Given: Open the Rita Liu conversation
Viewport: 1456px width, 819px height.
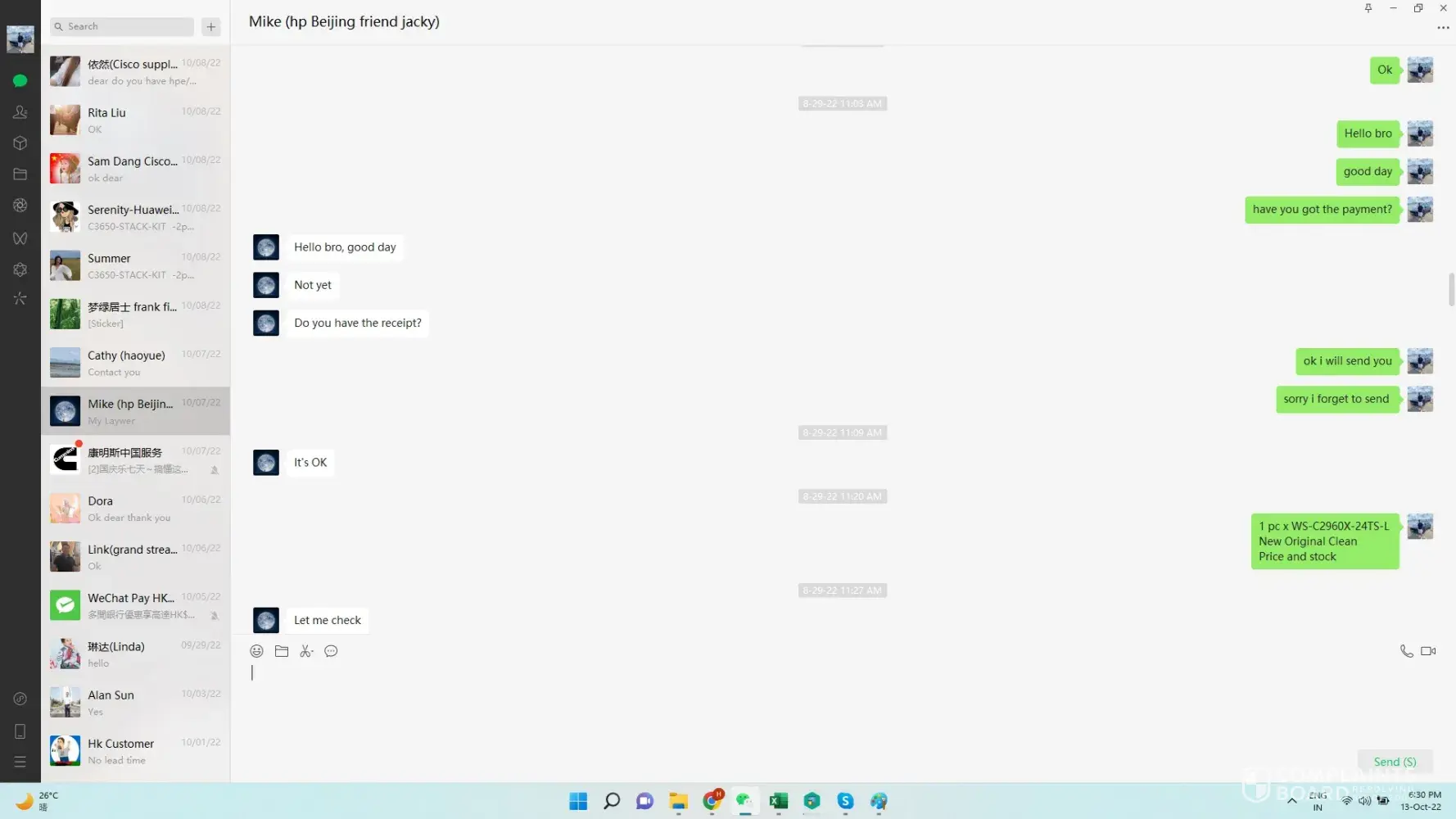Looking at the screenshot, I should point(135,120).
